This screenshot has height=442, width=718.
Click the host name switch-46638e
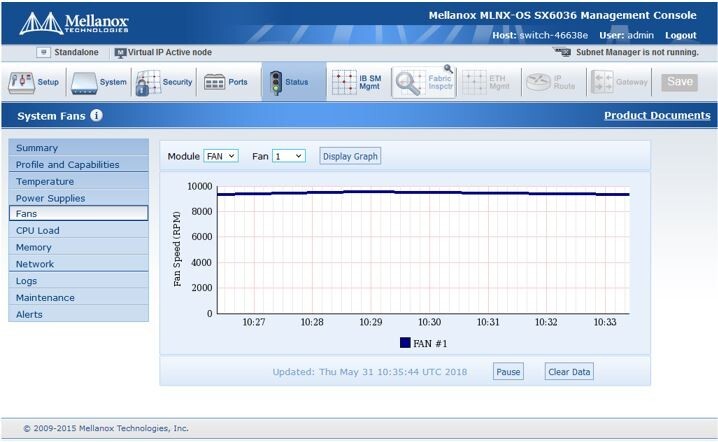coord(554,35)
